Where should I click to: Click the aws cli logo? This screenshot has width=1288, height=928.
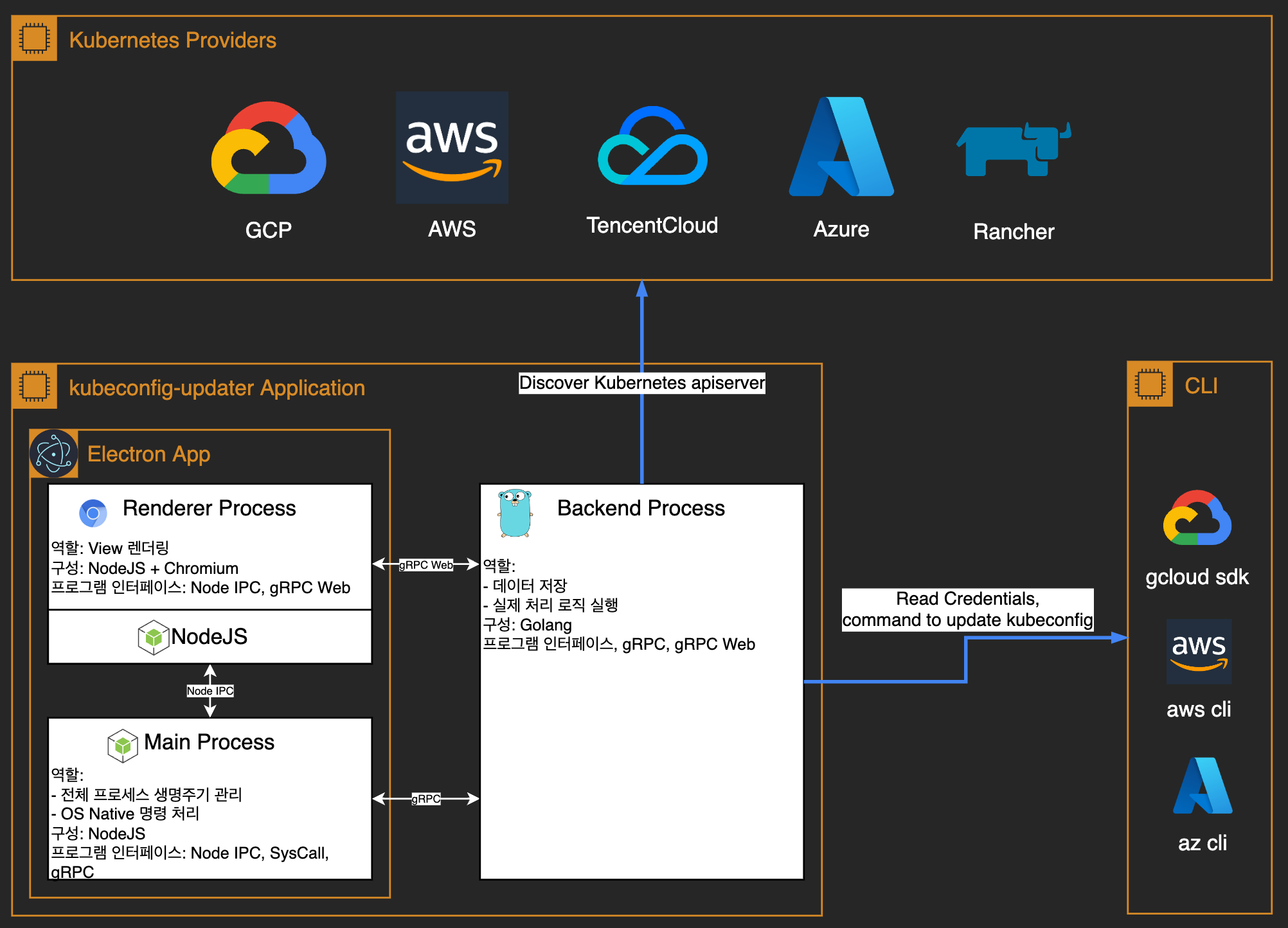1199,652
